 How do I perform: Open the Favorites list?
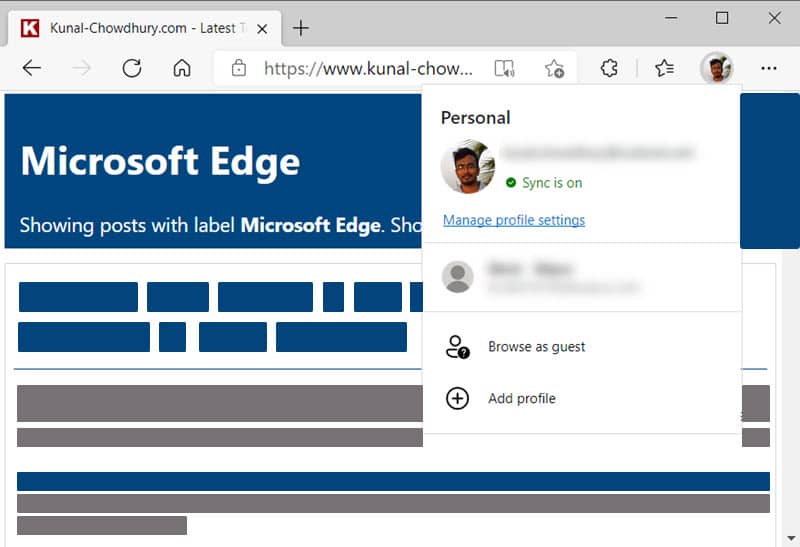click(x=664, y=68)
